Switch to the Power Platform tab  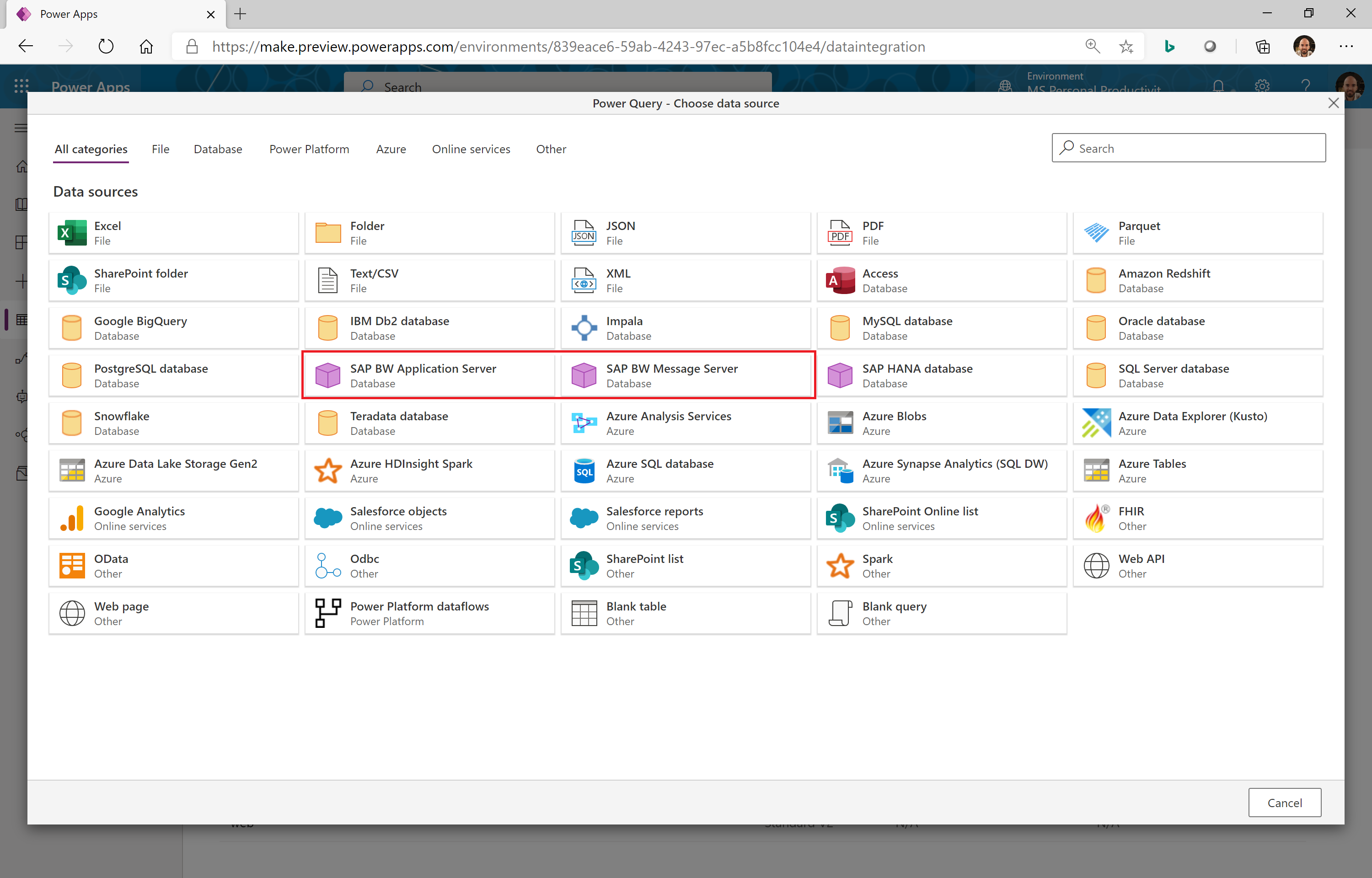309,150
